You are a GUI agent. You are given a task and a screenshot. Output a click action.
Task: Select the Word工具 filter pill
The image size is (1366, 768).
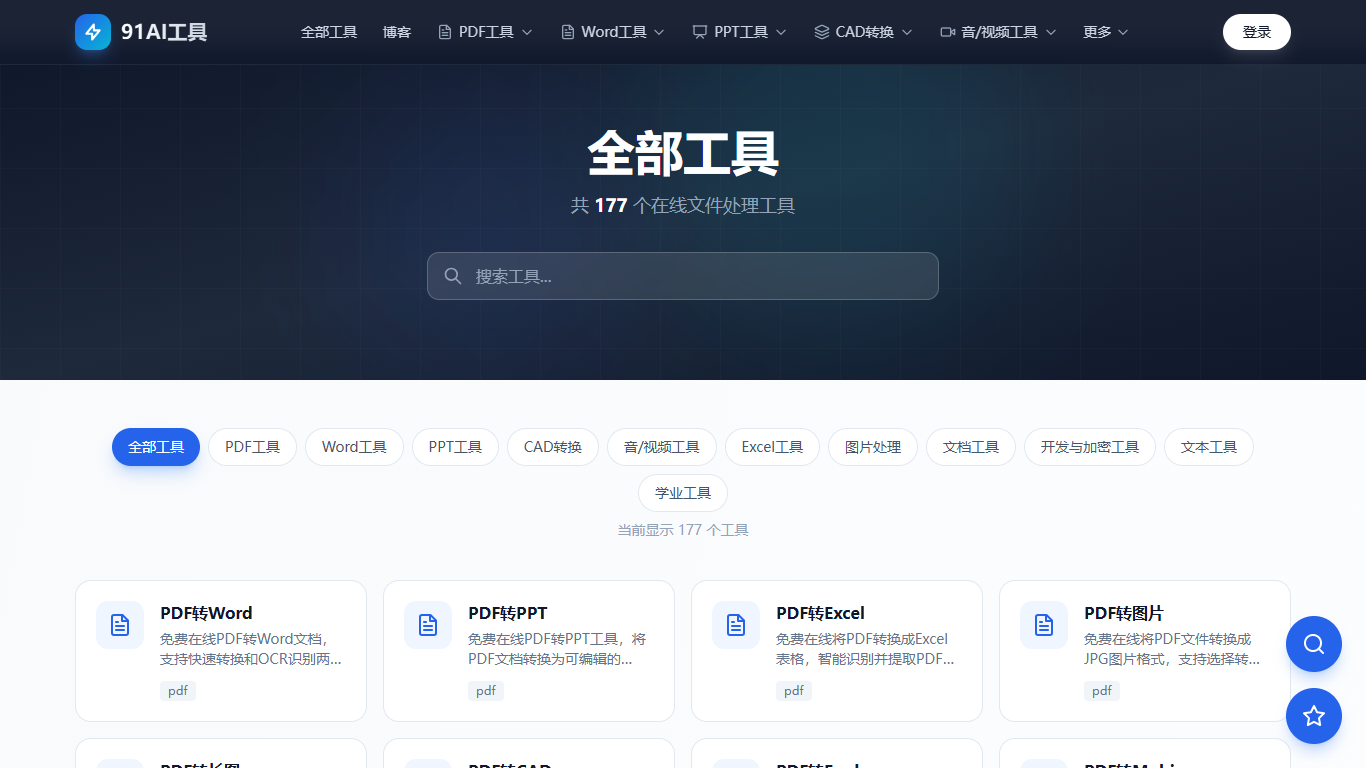pyautogui.click(x=354, y=447)
